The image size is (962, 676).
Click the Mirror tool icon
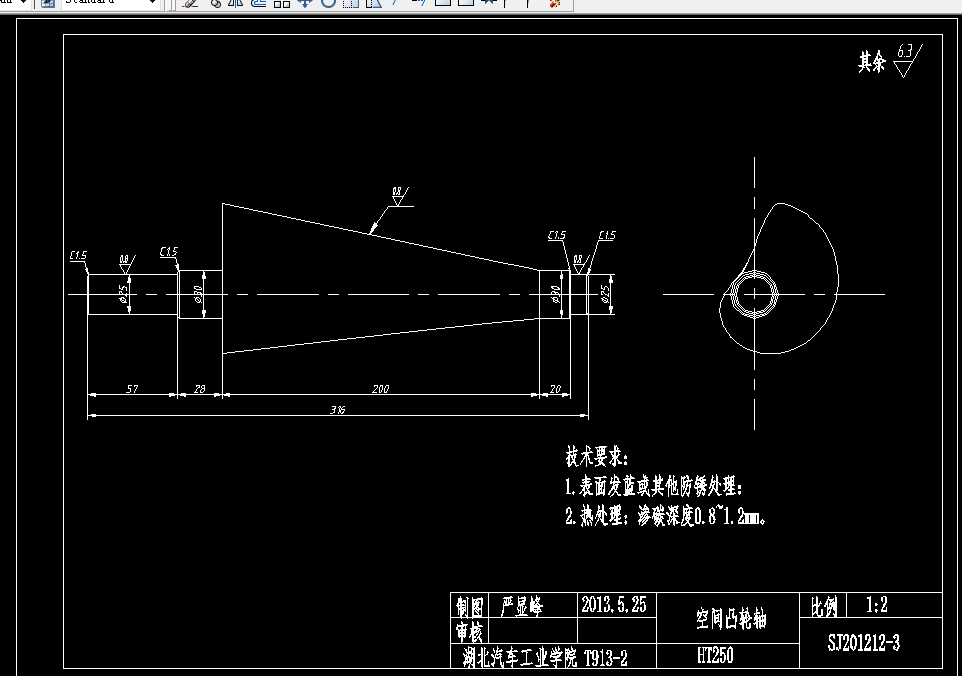236,2
